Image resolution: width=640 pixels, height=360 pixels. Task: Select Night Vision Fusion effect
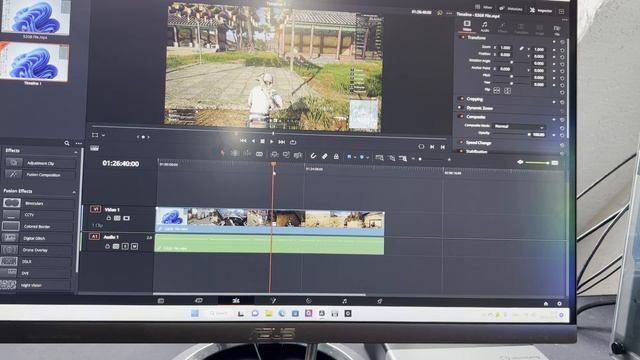point(36,285)
